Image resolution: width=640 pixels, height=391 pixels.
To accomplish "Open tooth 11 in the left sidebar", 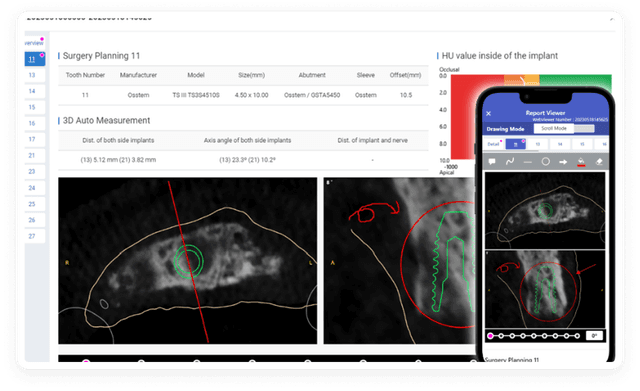I will (x=35, y=59).
